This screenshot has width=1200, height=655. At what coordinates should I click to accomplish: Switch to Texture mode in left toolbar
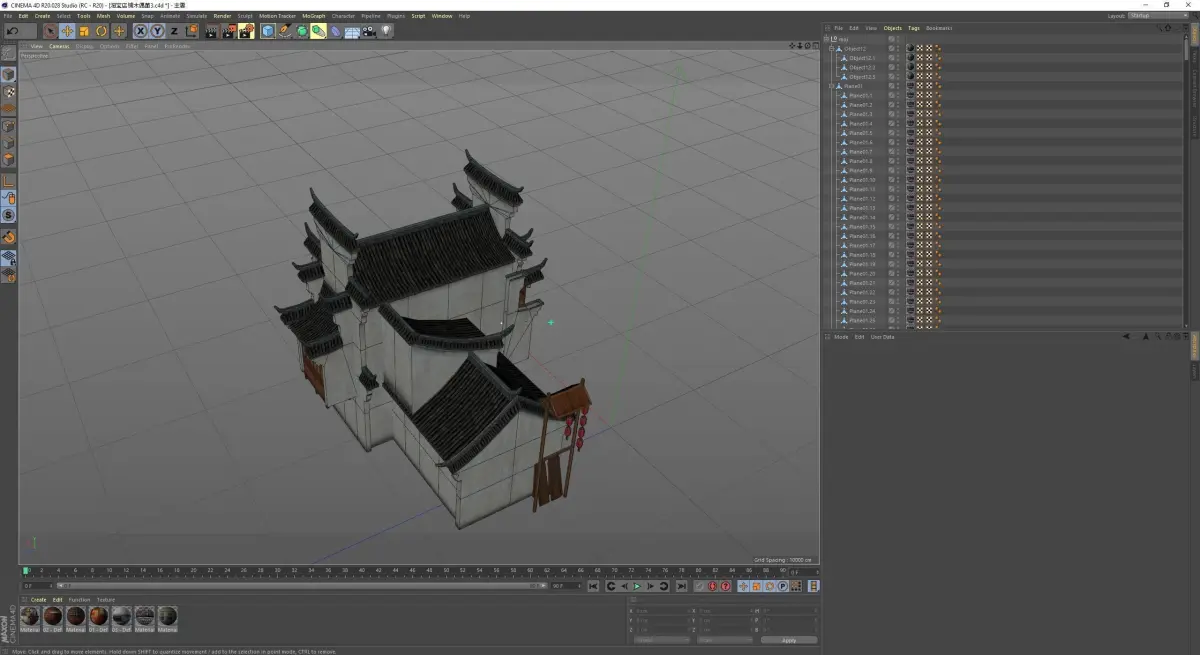click(8, 92)
